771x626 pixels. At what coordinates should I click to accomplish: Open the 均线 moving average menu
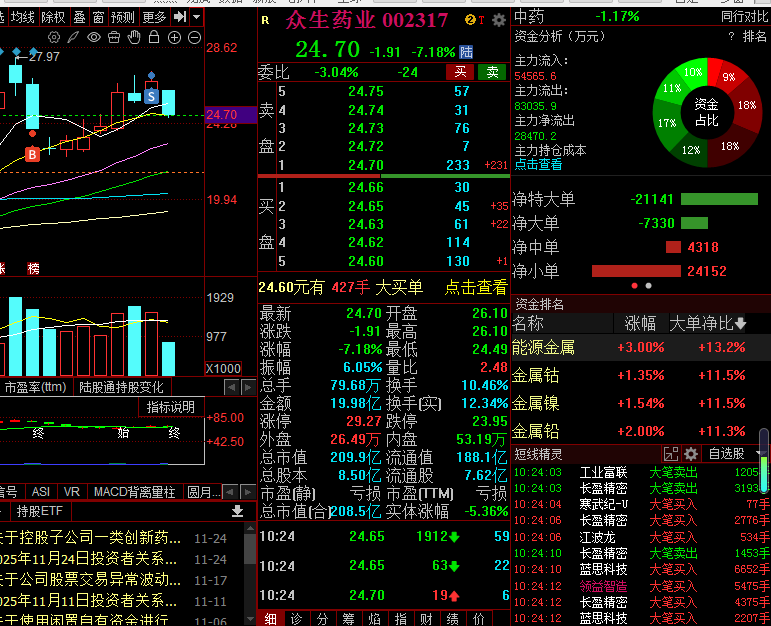pos(23,18)
